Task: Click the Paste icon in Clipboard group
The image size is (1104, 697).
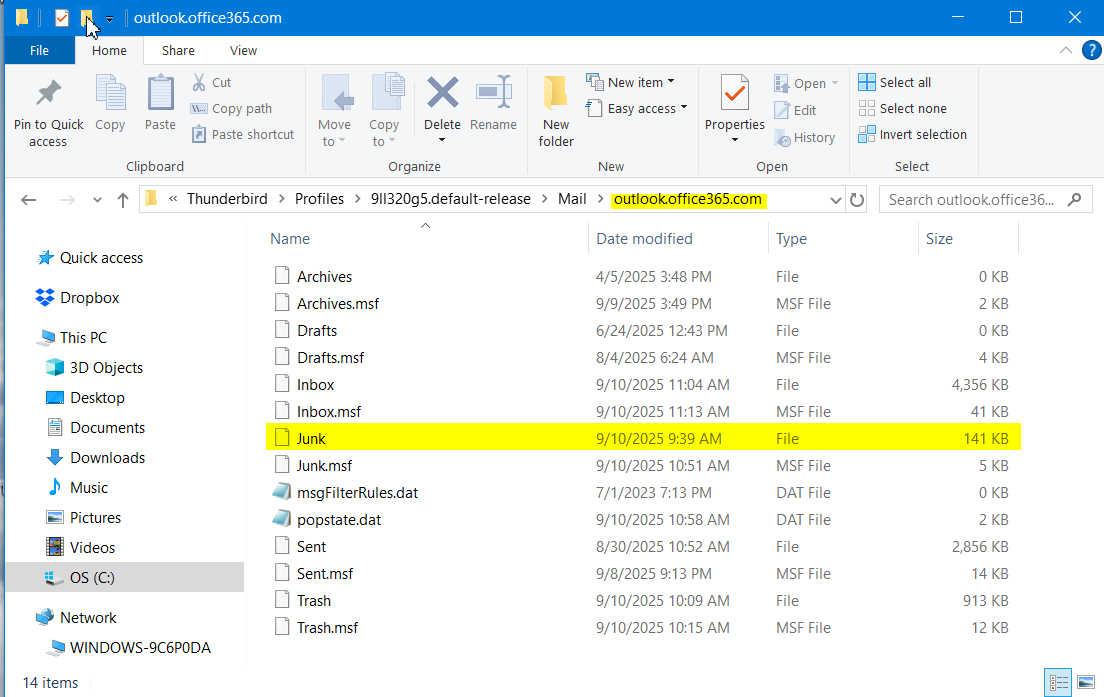Action: pyautogui.click(x=160, y=95)
